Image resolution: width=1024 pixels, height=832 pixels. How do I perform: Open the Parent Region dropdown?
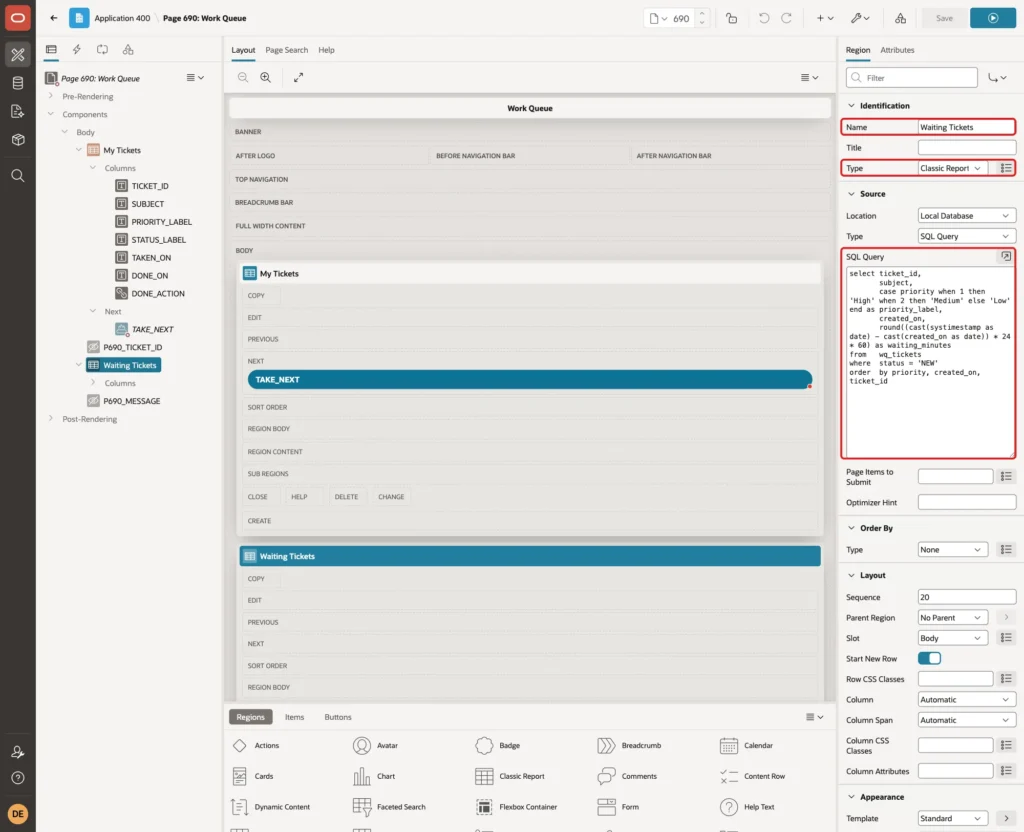click(x=952, y=618)
